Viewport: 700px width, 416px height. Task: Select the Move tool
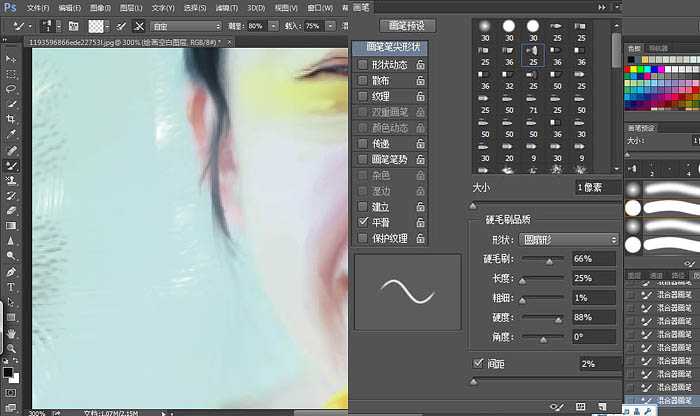point(11,59)
